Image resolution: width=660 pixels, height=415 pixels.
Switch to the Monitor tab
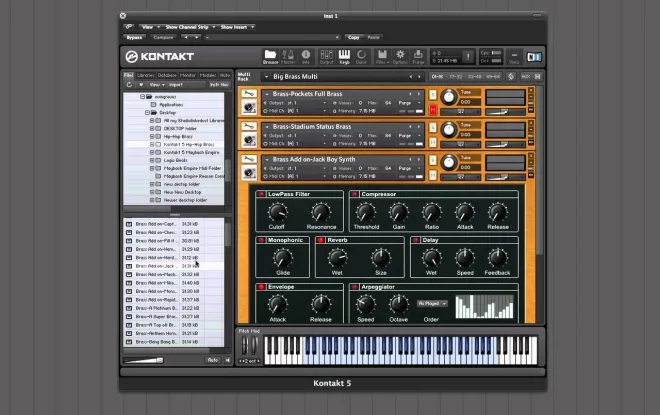point(188,75)
